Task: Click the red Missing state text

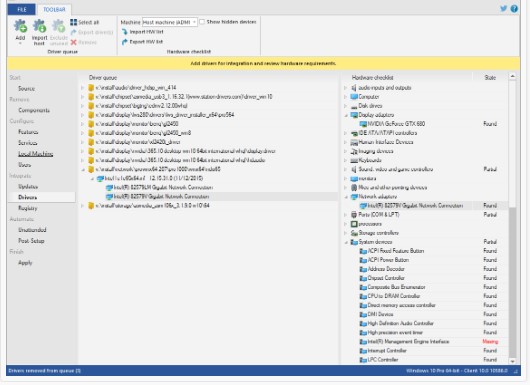Action: [x=490, y=342]
